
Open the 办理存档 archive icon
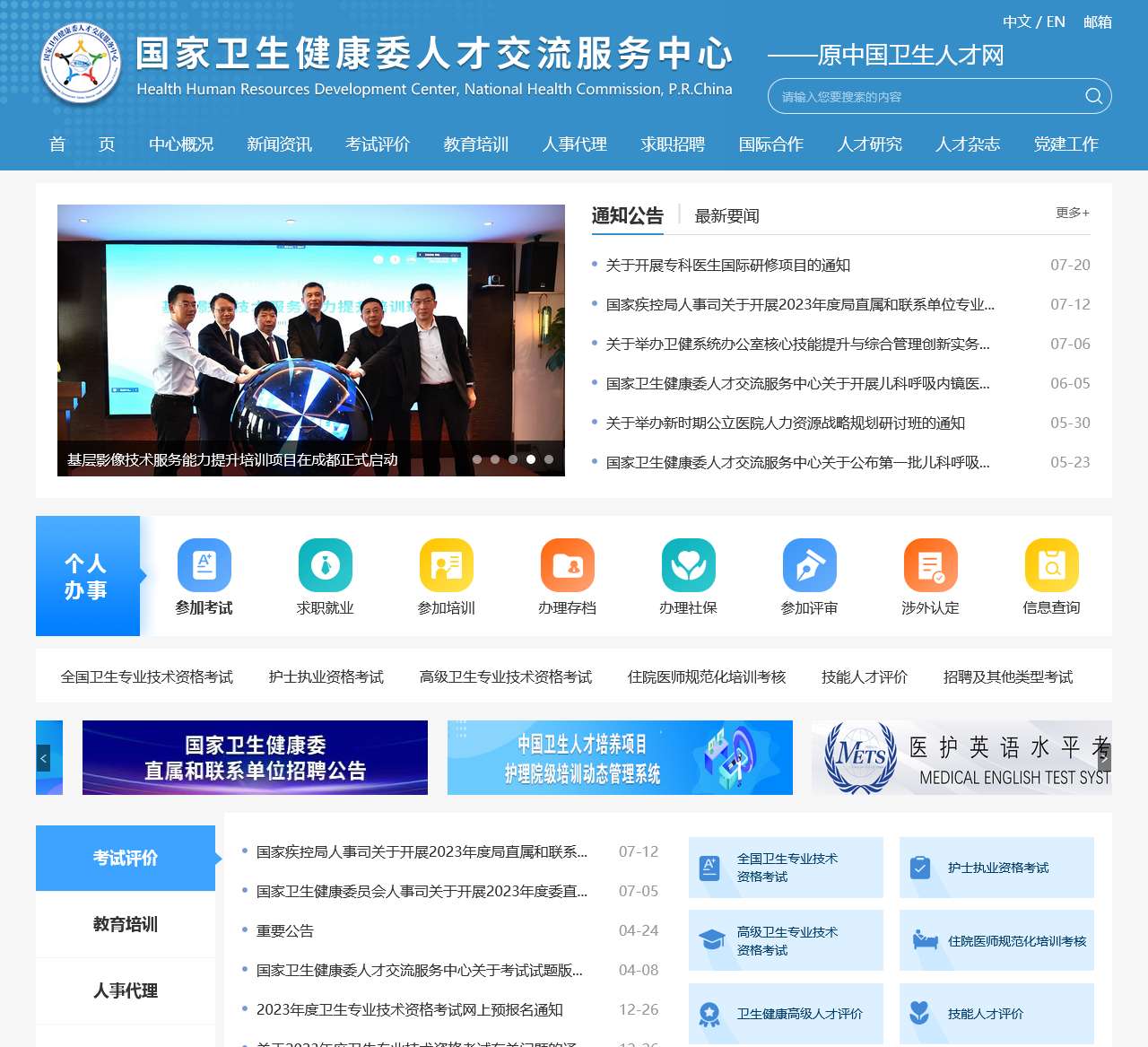click(568, 566)
